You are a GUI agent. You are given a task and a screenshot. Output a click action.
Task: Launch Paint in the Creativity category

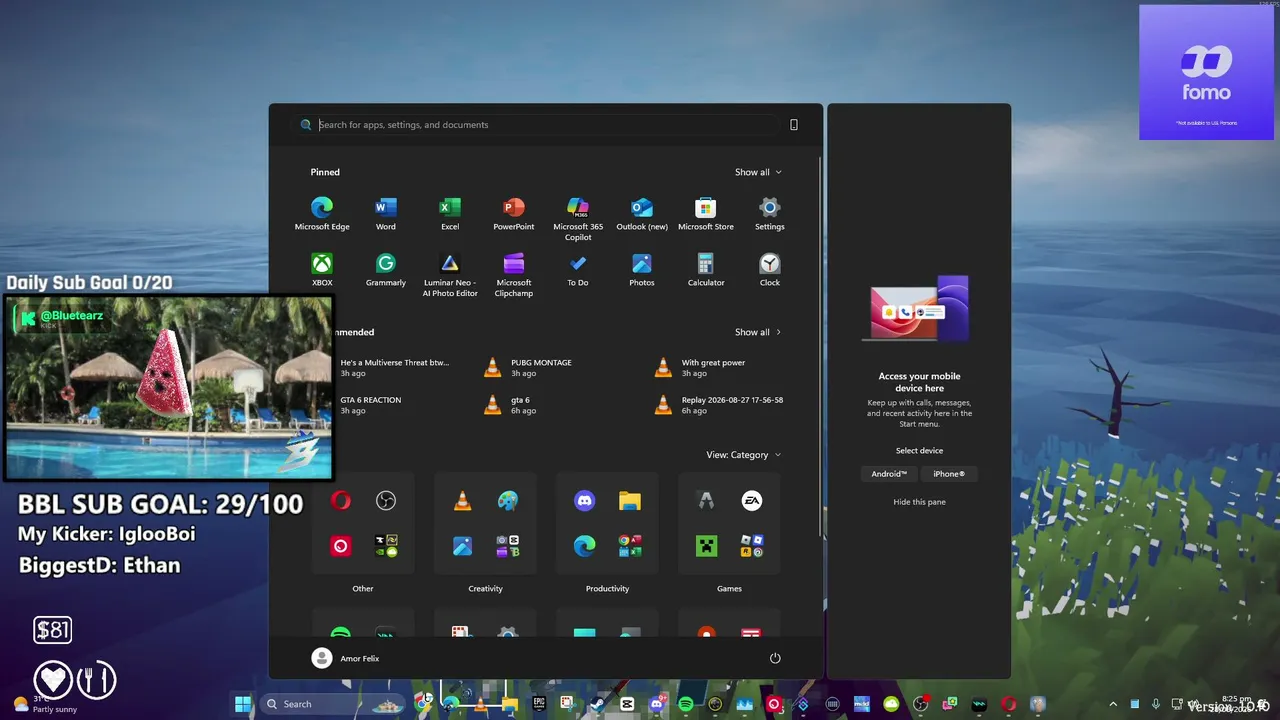click(x=508, y=501)
